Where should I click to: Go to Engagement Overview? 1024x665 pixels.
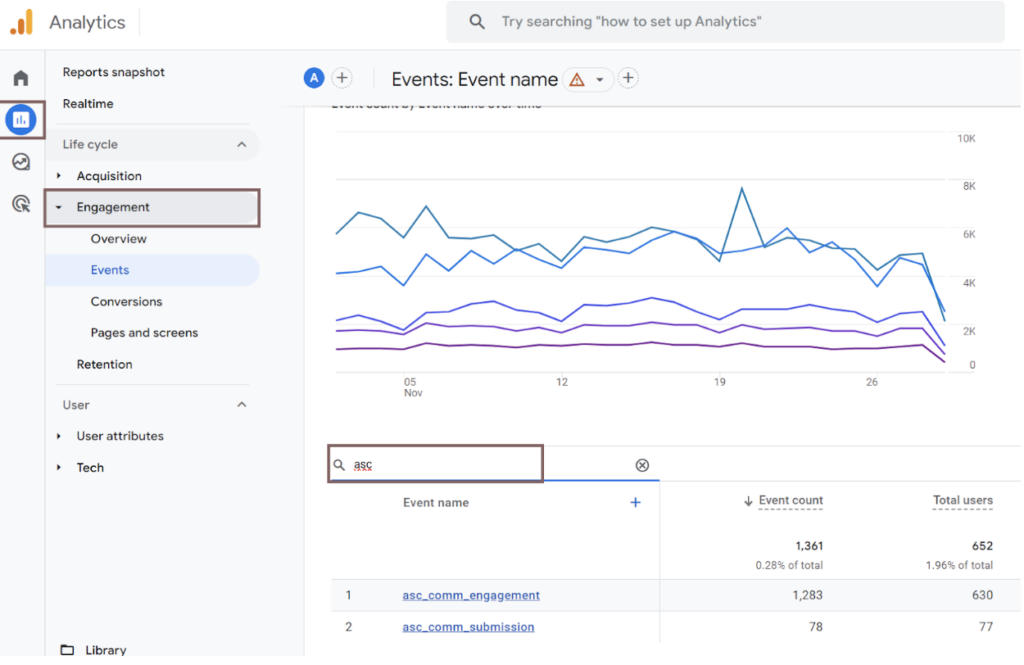pyautogui.click(x=119, y=238)
